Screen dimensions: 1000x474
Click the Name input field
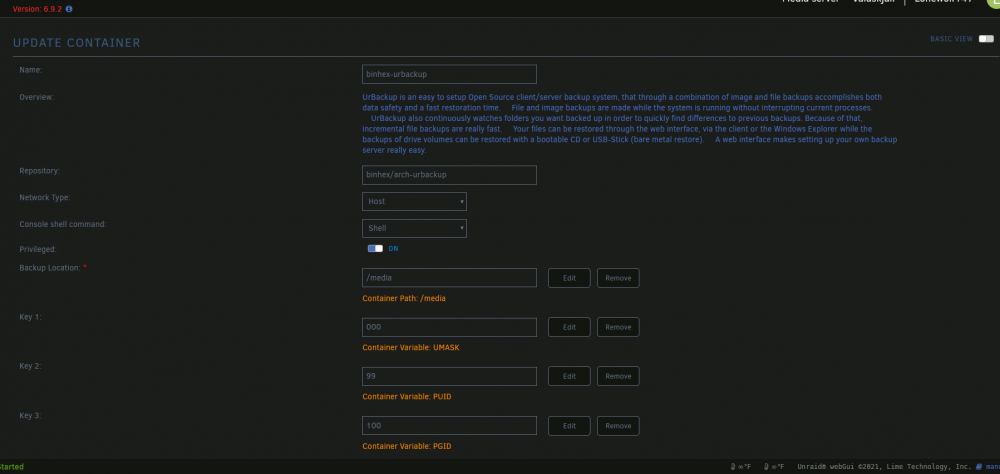[x=449, y=74]
